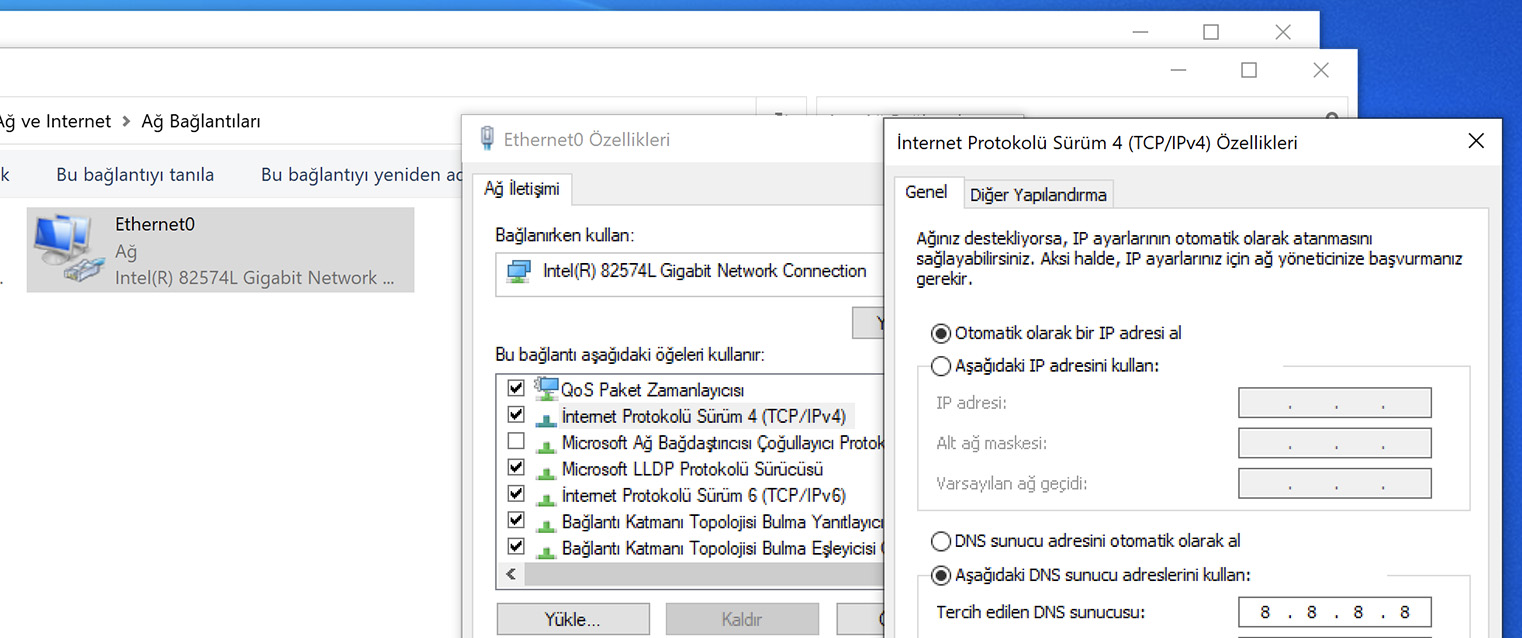Select Microsoft LLDP Protokolü Sürücüsü icon

[x=546, y=469]
